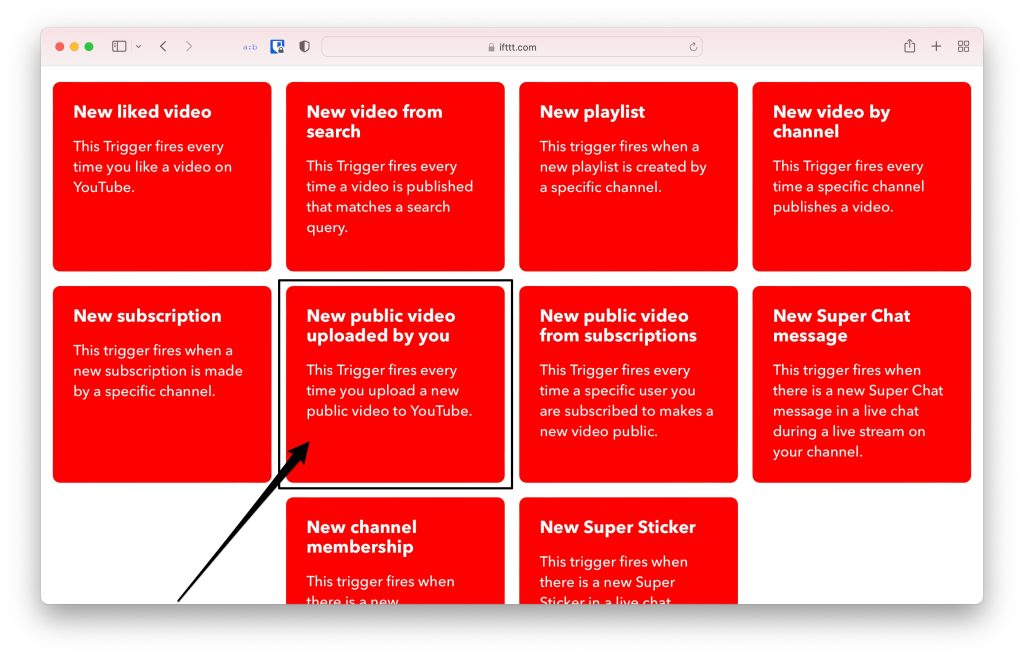Toggle the Safari sidebar icon

119,46
